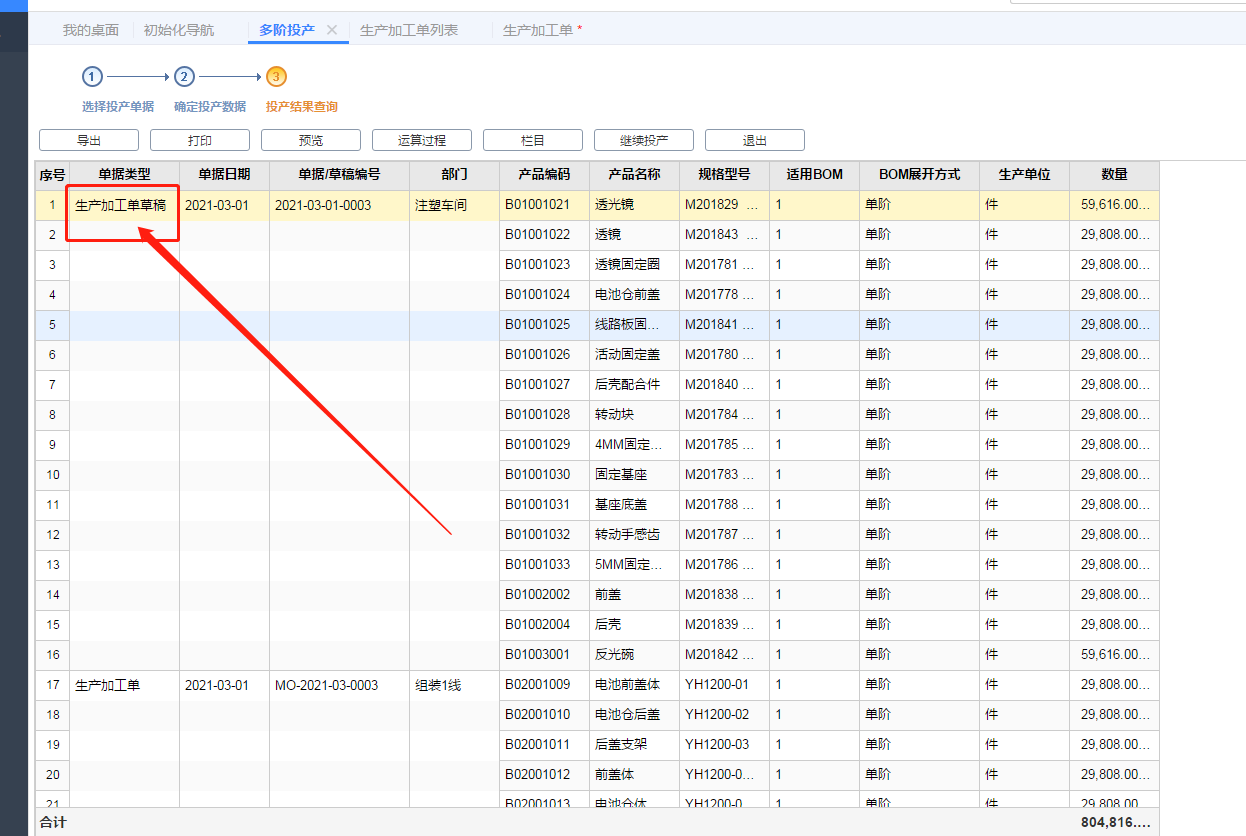
Task: Select row number 5
Action: pyautogui.click(x=53, y=325)
